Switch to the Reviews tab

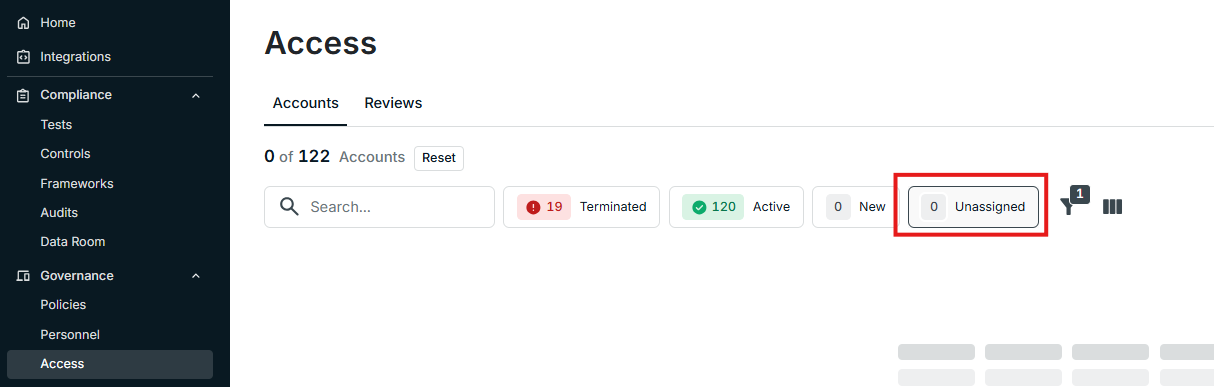(x=393, y=103)
